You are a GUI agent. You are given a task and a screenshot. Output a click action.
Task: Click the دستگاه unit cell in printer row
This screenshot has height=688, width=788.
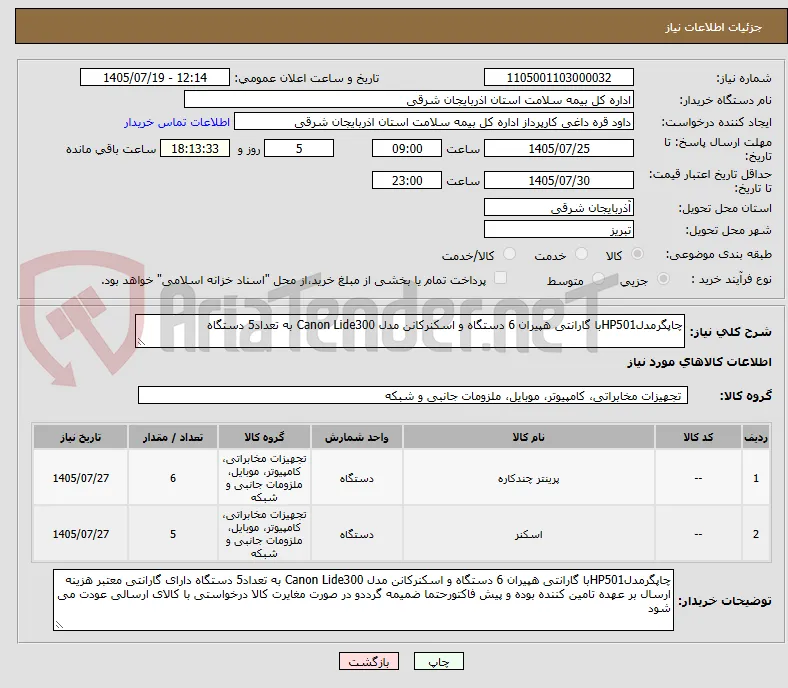(356, 477)
